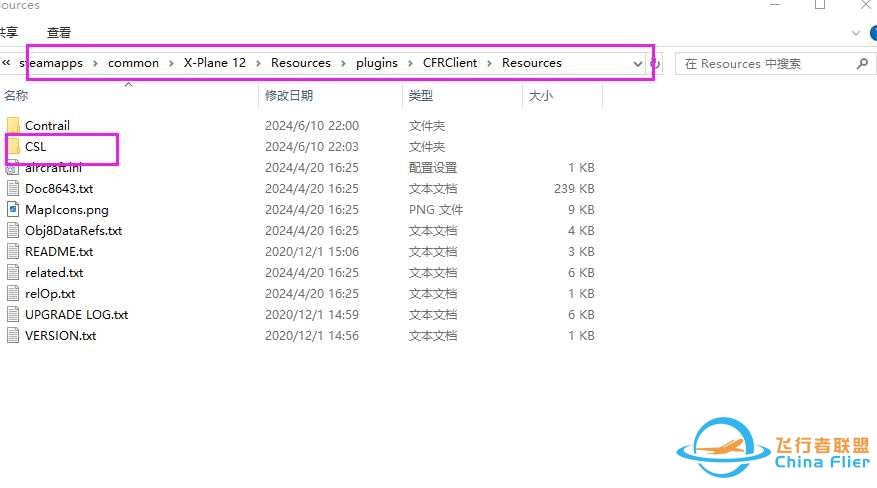Select the README.txt file icon

point(13,252)
